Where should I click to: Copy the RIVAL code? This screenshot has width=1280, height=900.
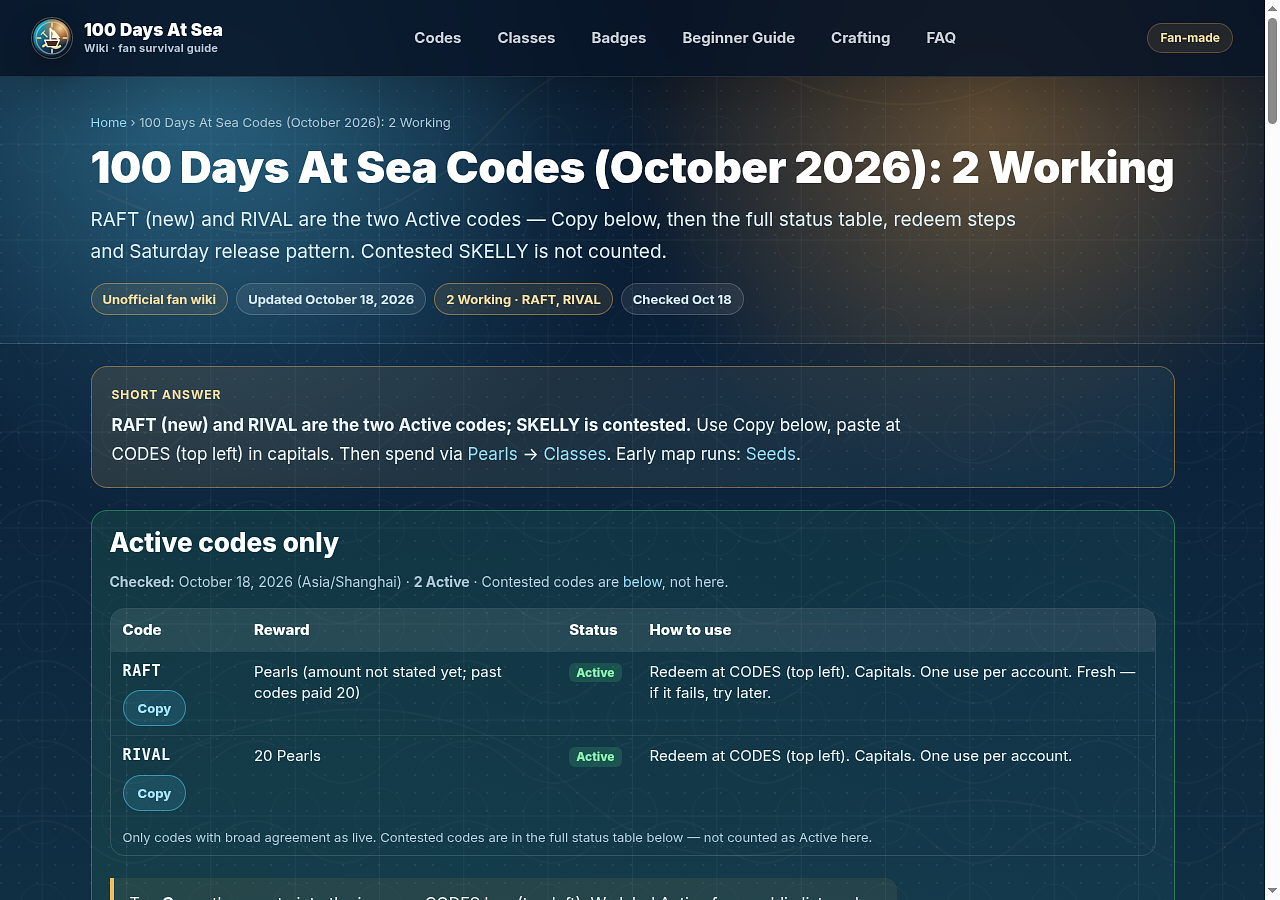pos(154,793)
